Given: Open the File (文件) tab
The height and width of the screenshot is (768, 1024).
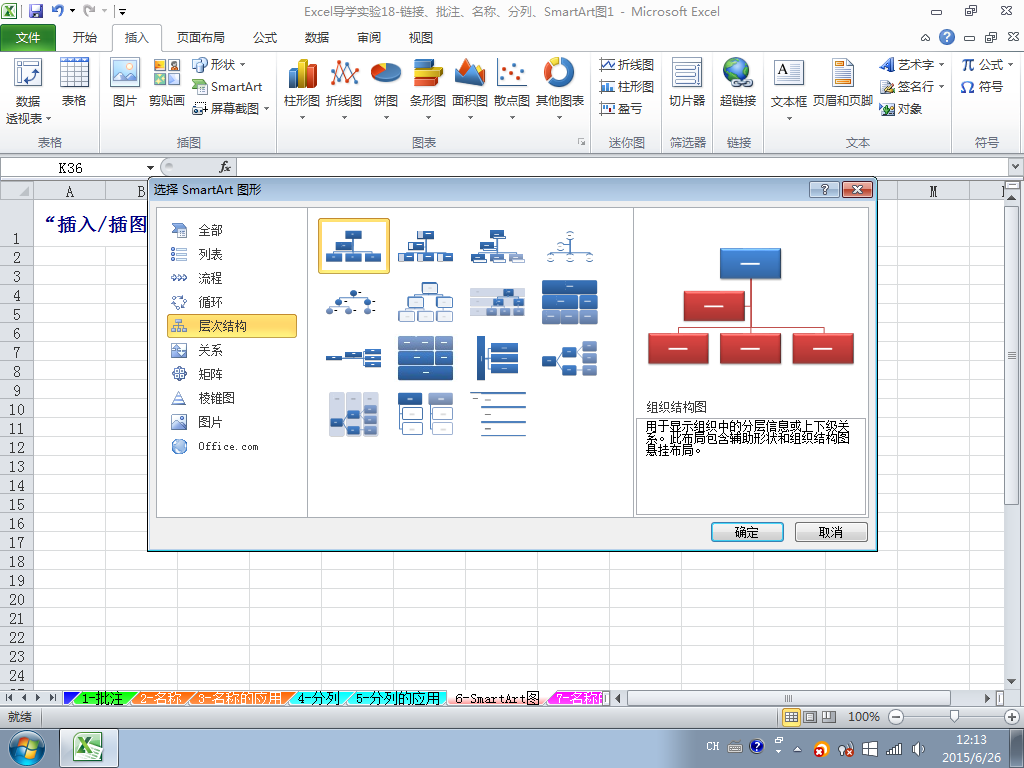Looking at the screenshot, I should coord(28,38).
